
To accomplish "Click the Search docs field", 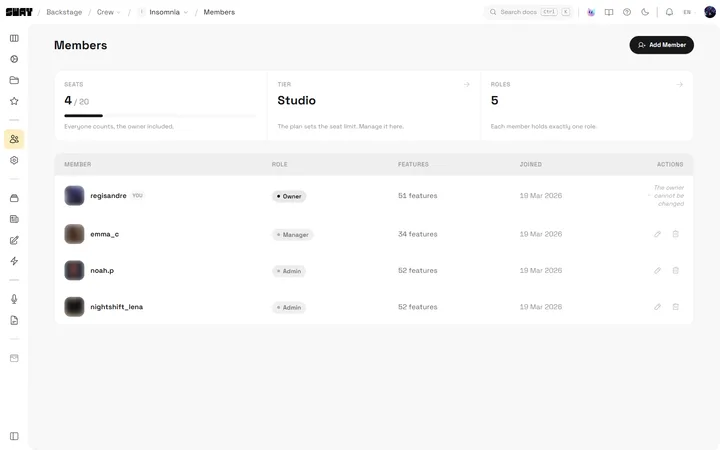I will pyautogui.click(x=529, y=12).
